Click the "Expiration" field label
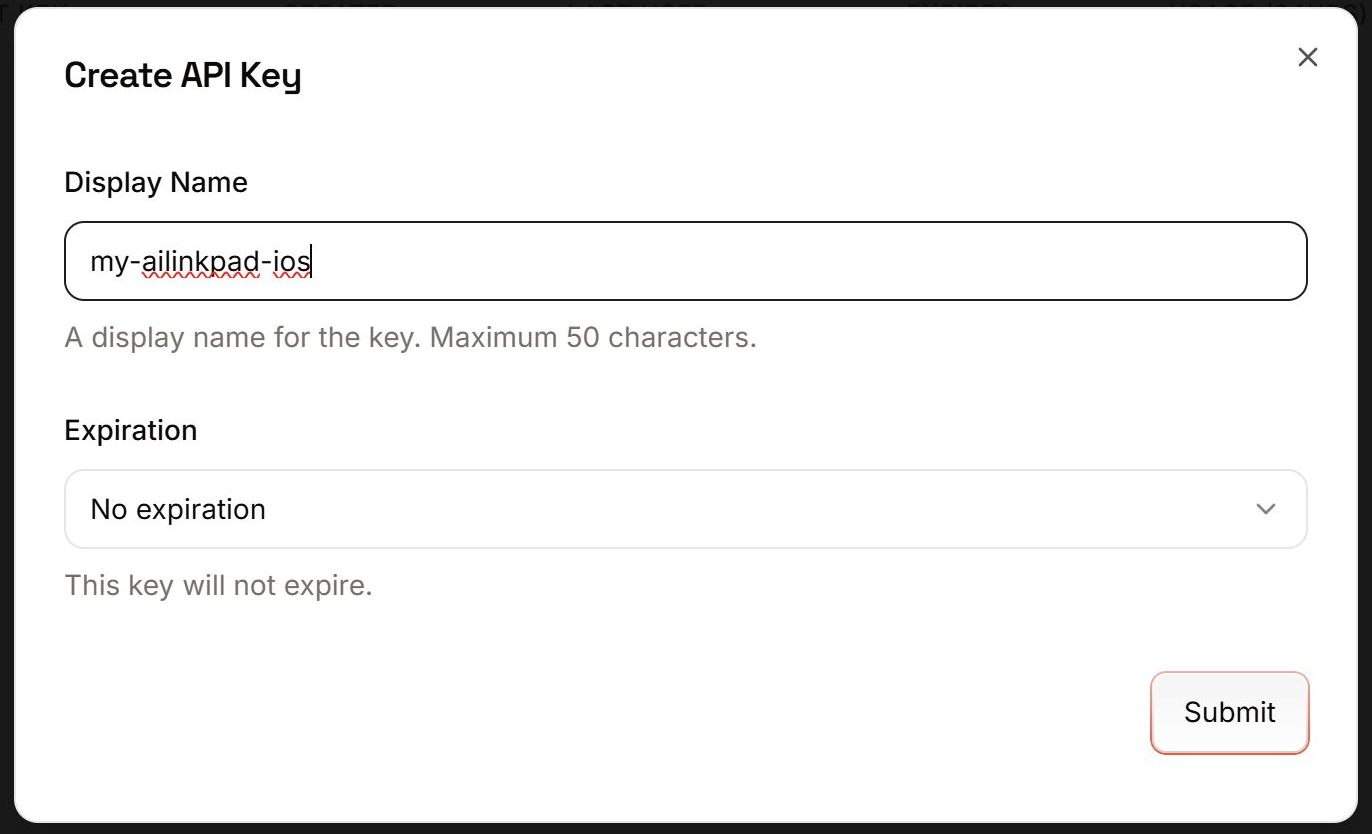The image size is (1372, 834). (131, 430)
